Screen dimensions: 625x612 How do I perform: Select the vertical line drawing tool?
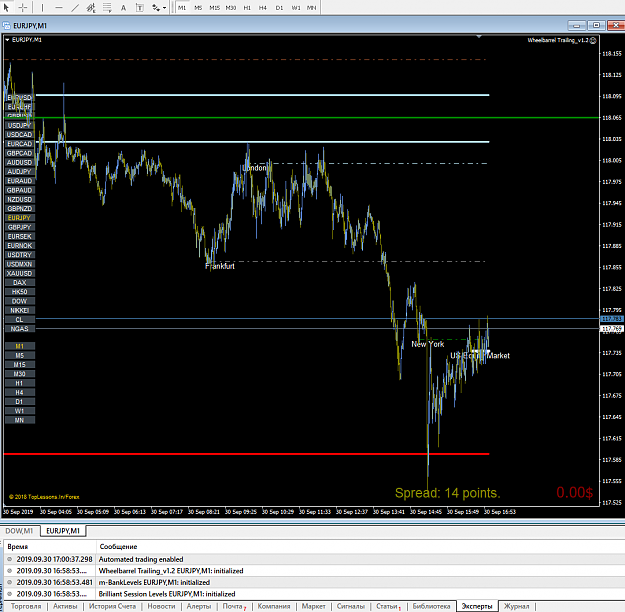tap(42, 7)
